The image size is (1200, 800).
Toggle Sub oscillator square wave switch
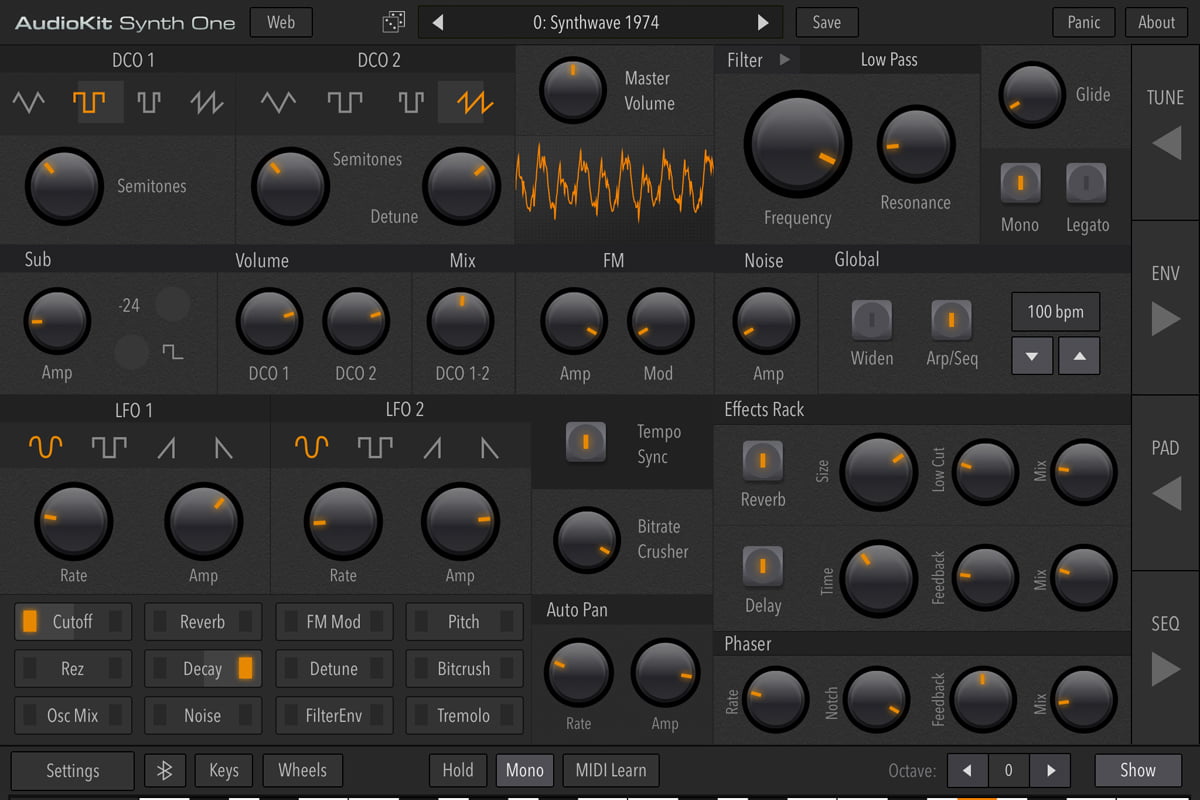(131, 352)
